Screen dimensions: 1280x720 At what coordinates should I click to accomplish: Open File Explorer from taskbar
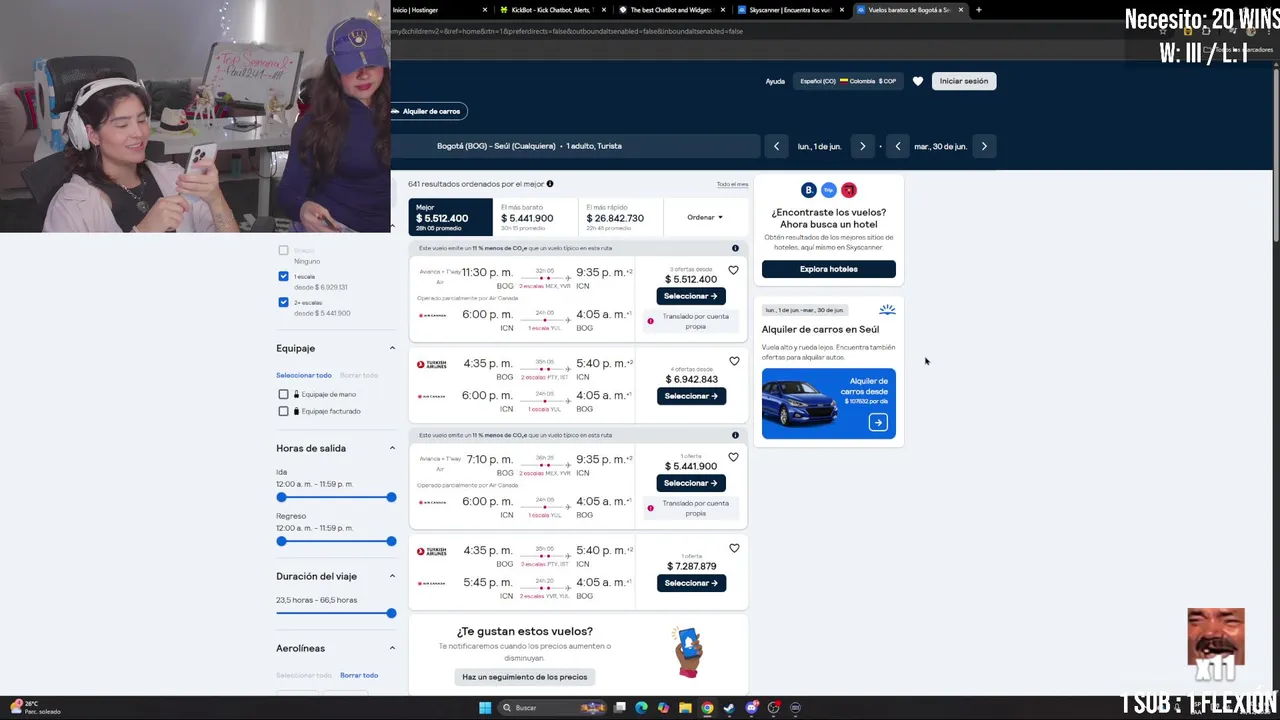point(685,708)
